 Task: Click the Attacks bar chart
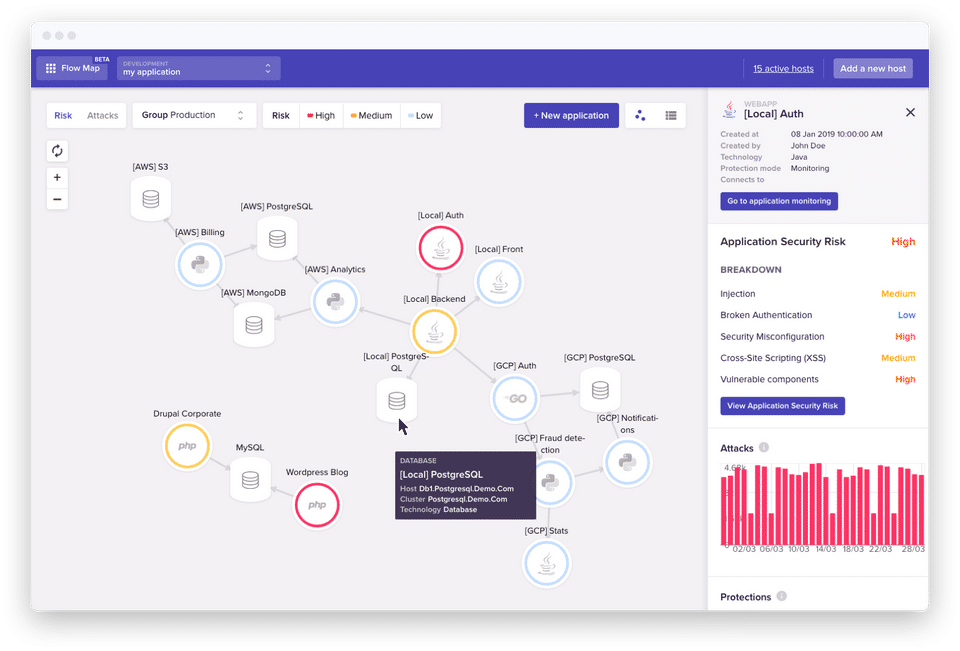coord(822,504)
